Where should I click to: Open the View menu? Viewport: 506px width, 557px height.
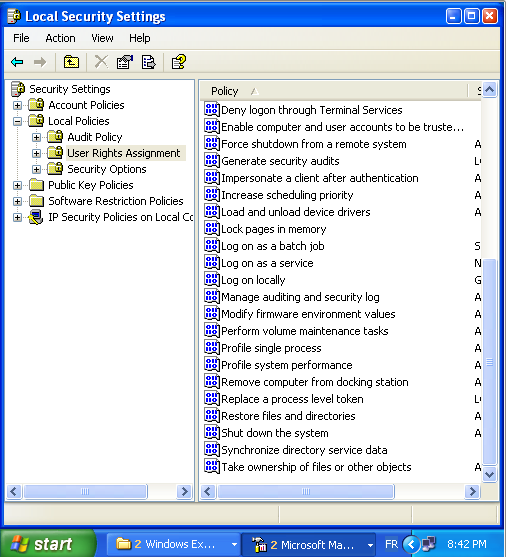click(x=102, y=38)
